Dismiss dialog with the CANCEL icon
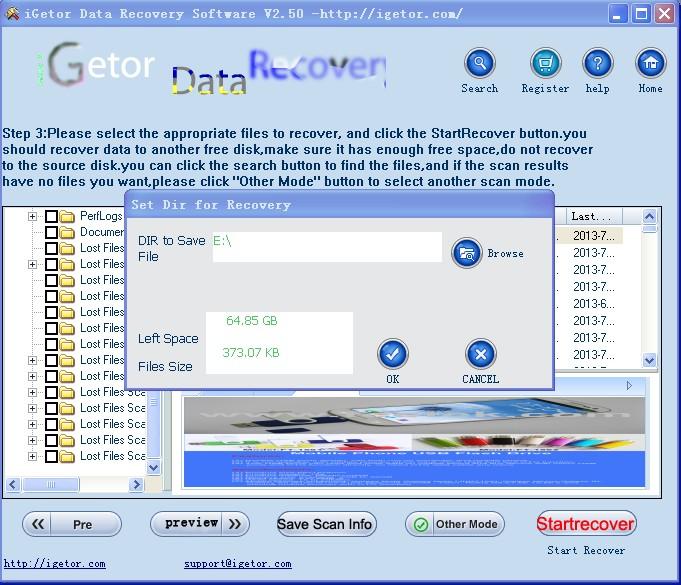Image resolution: width=681 pixels, height=585 pixels. (481, 354)
